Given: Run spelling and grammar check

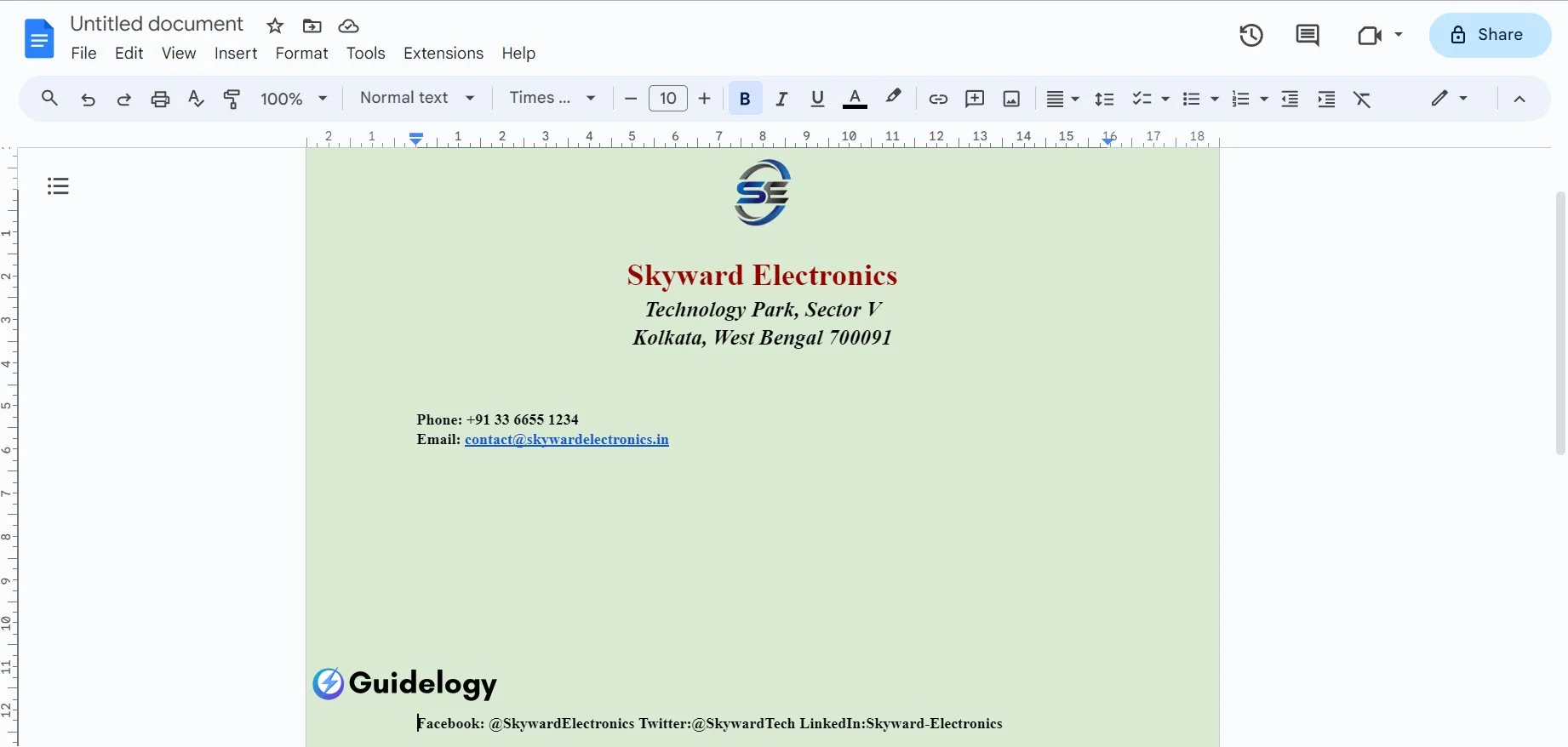Looking at the screenshot, I should point(196,99).
